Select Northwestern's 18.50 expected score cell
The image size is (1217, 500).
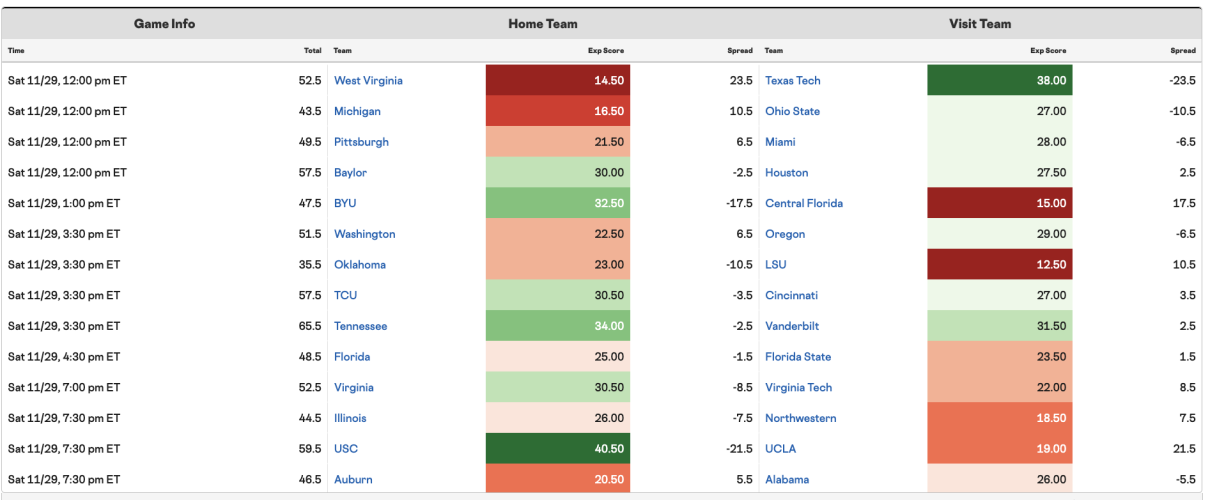point(1000,418)
